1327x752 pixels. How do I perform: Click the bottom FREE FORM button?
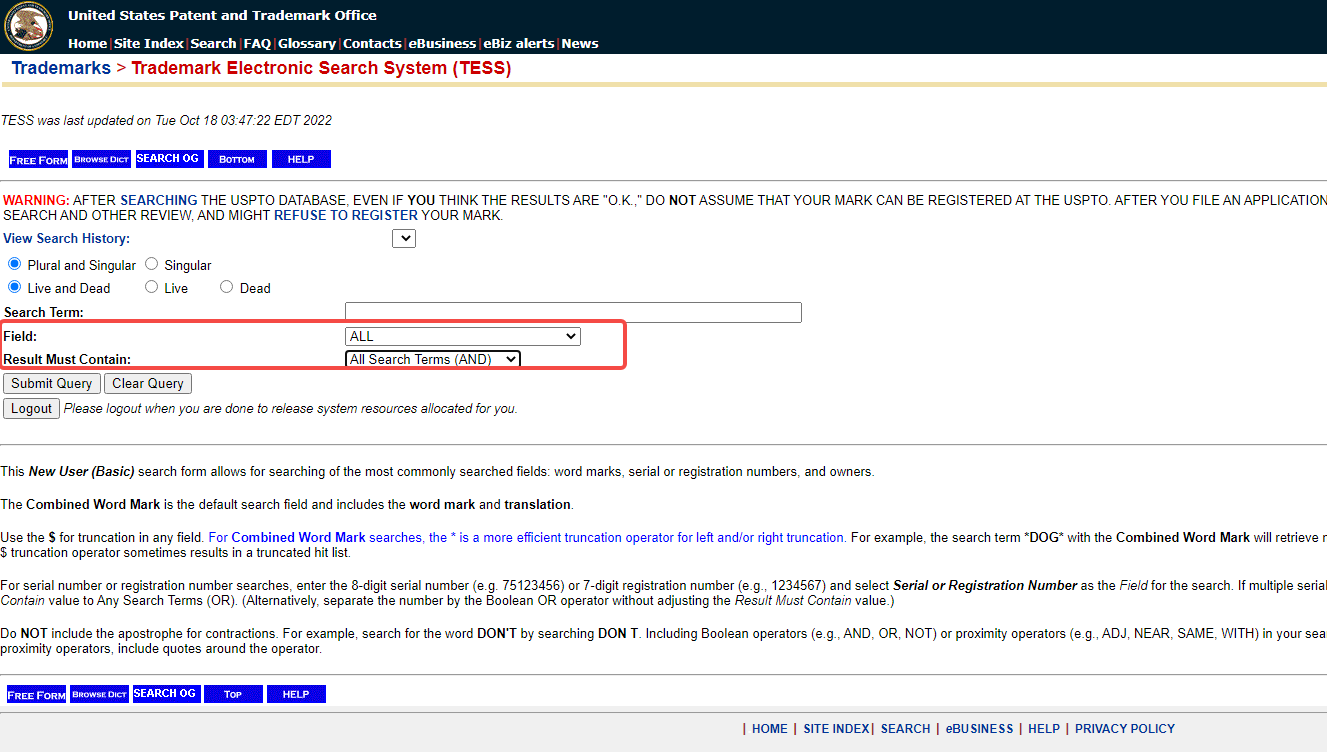pos(37,694)
